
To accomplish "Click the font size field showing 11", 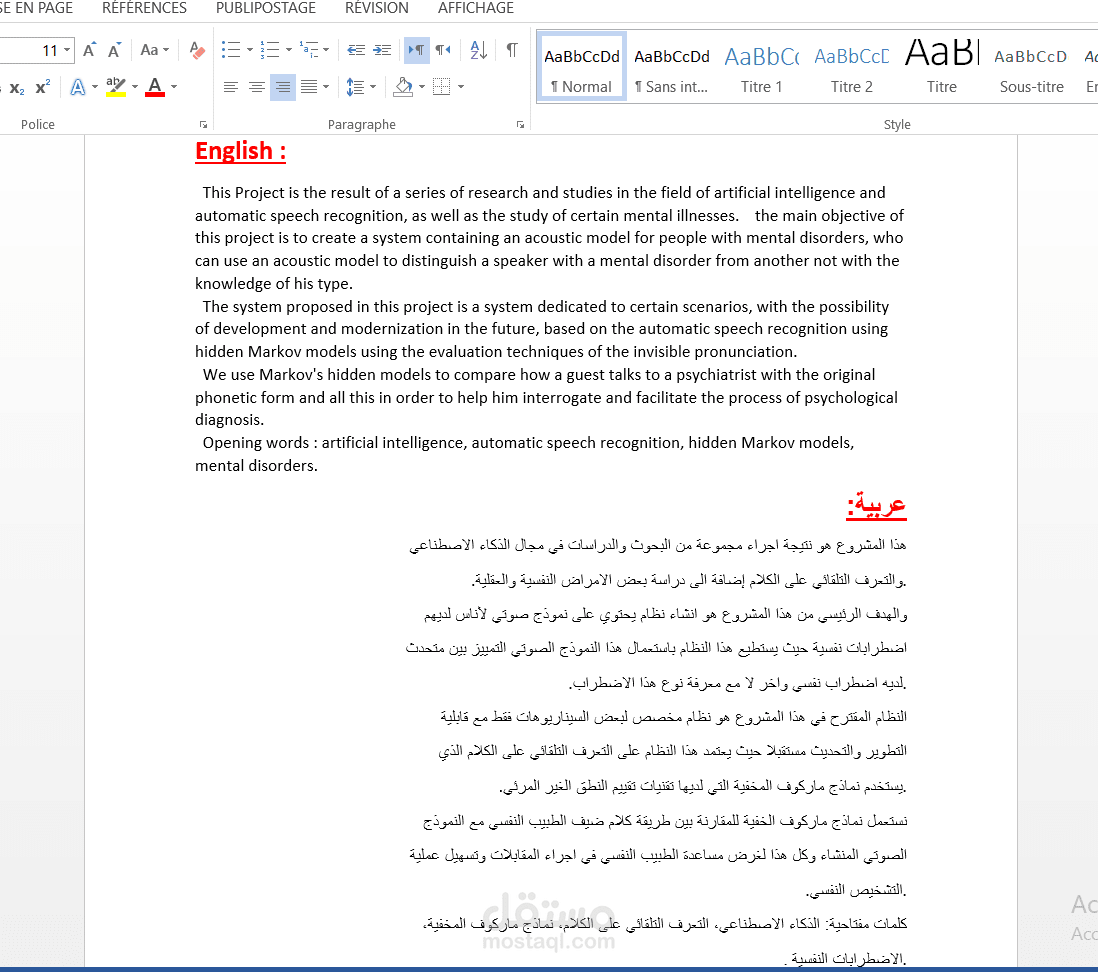I will pyautogui.click(x=32, y=50).
